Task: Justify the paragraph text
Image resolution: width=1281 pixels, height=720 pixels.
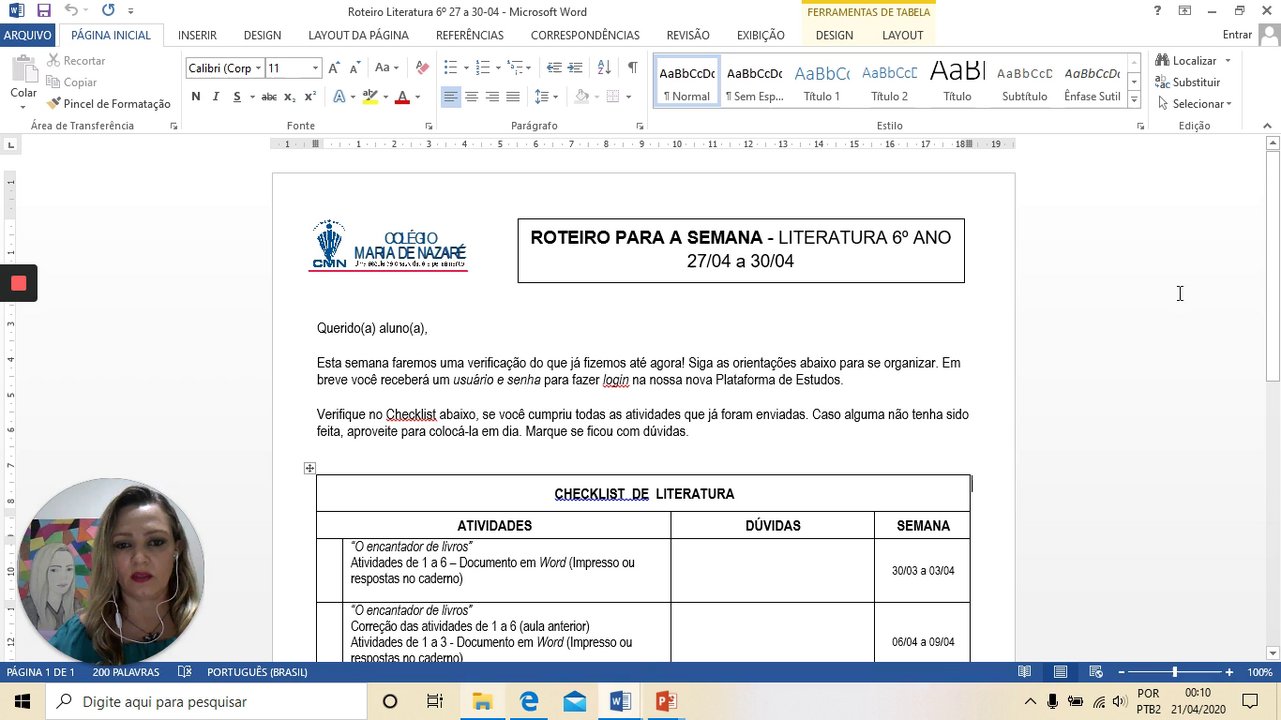Action: (x=513, y=97)
